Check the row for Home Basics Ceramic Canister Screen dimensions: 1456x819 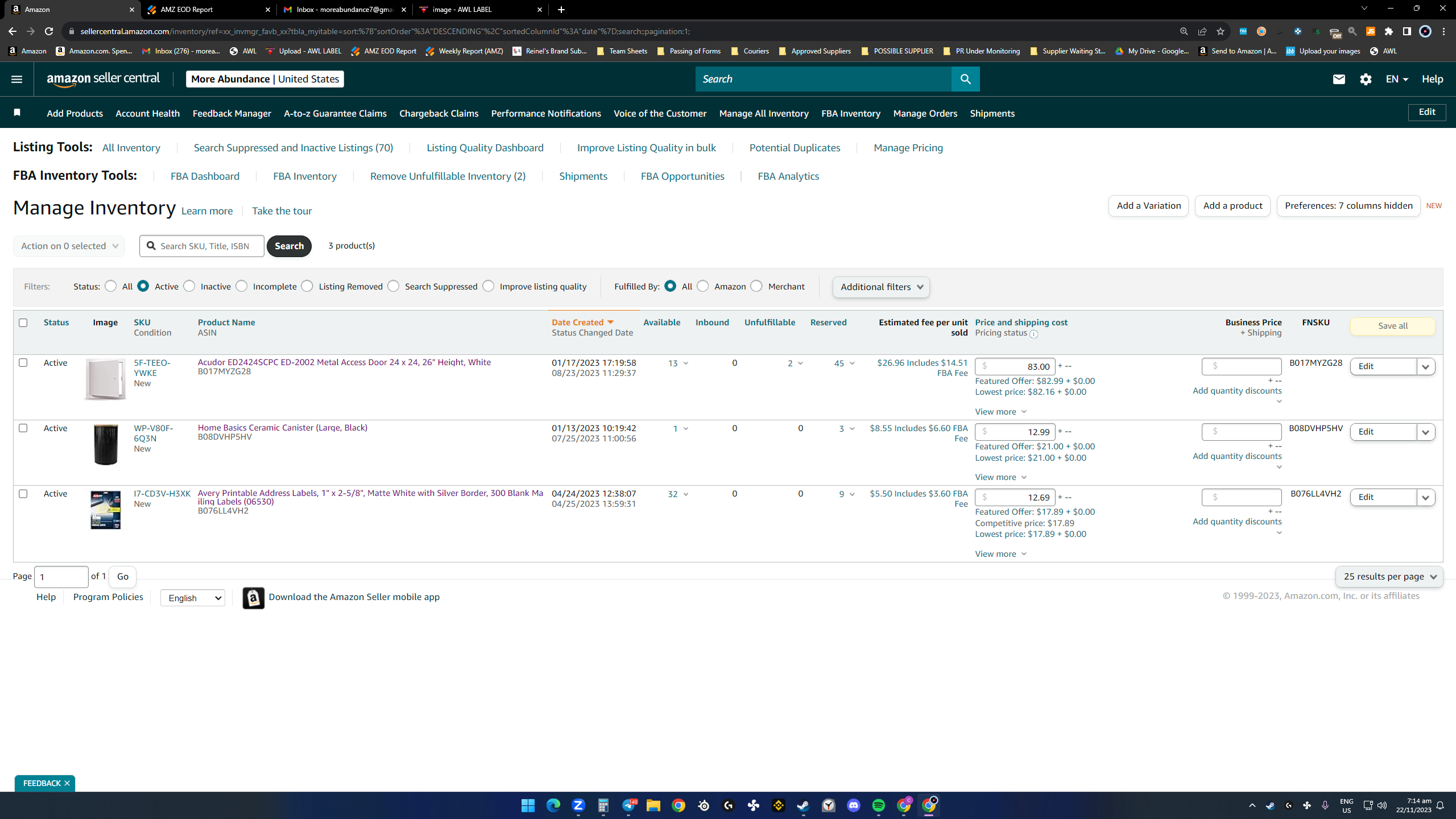coord(23,428)
